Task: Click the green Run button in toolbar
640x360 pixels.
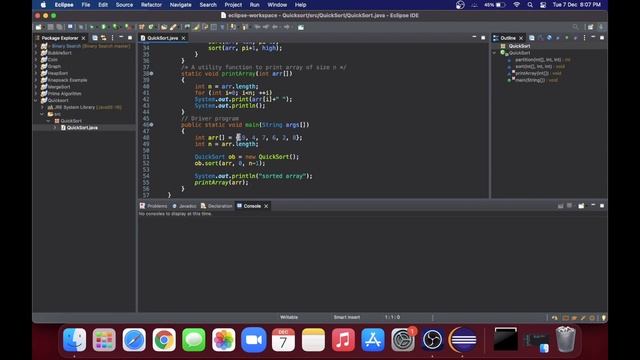Action: (x=104, y=27)
